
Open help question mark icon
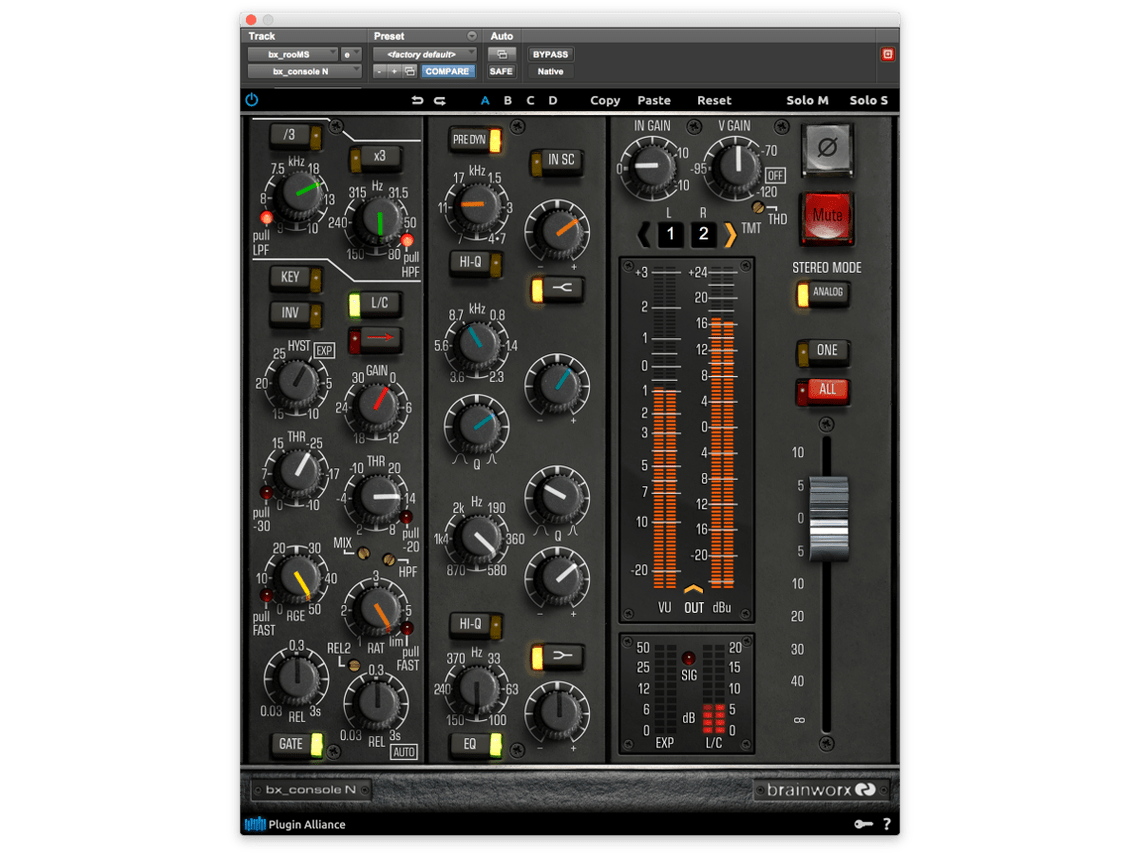[886, 824]
